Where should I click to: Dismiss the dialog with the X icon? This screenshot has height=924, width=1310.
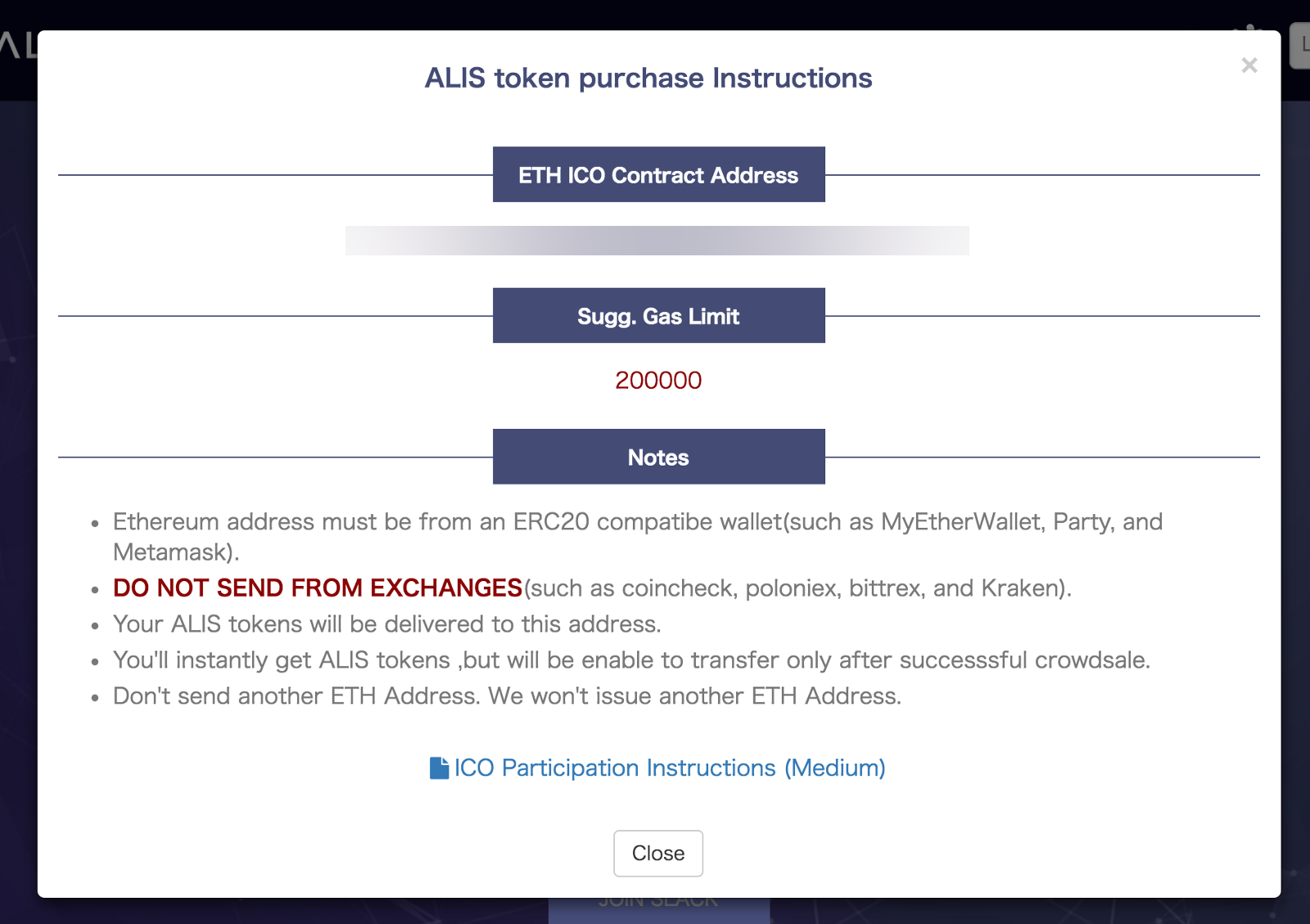point(1249,65)
